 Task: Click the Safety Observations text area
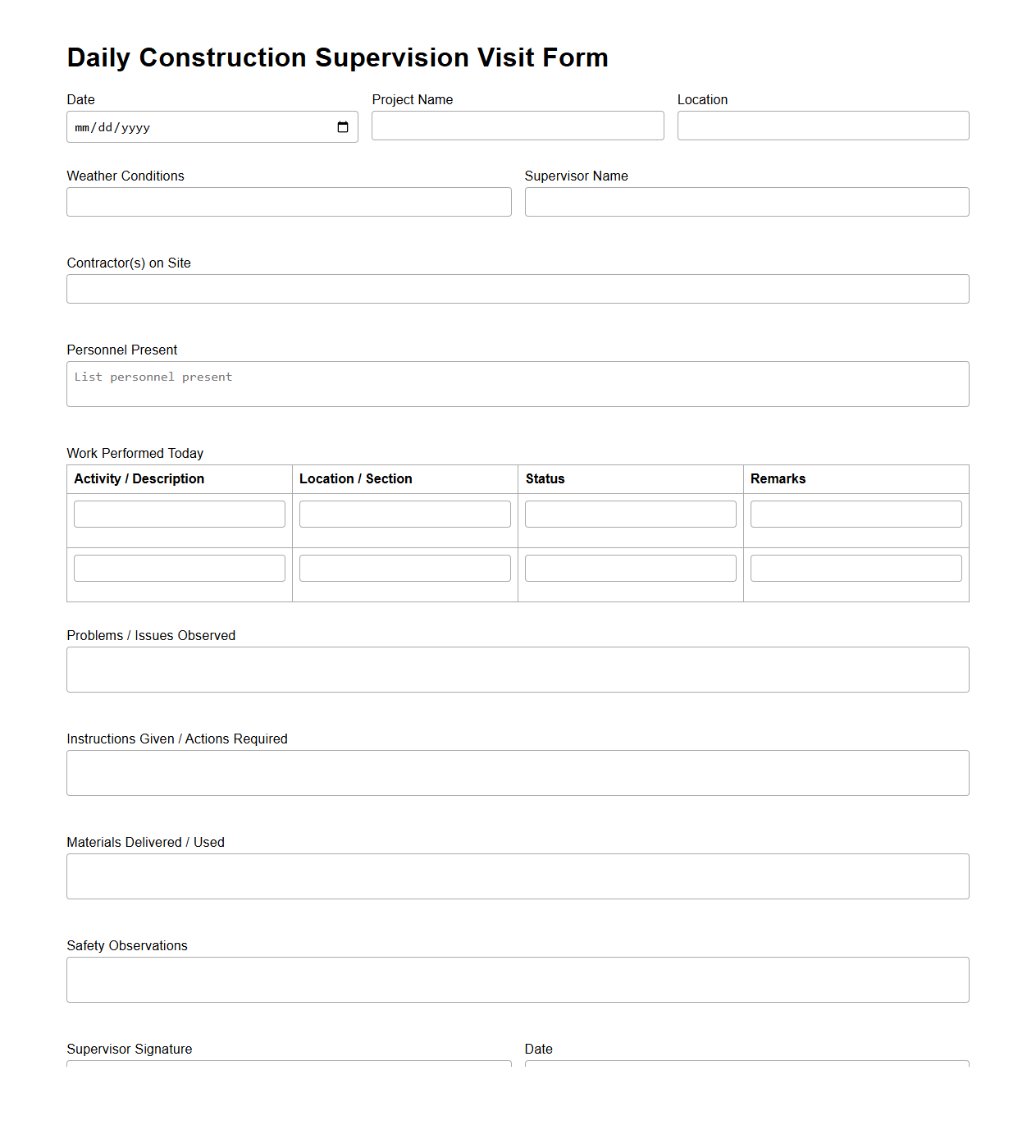(518, 979)
